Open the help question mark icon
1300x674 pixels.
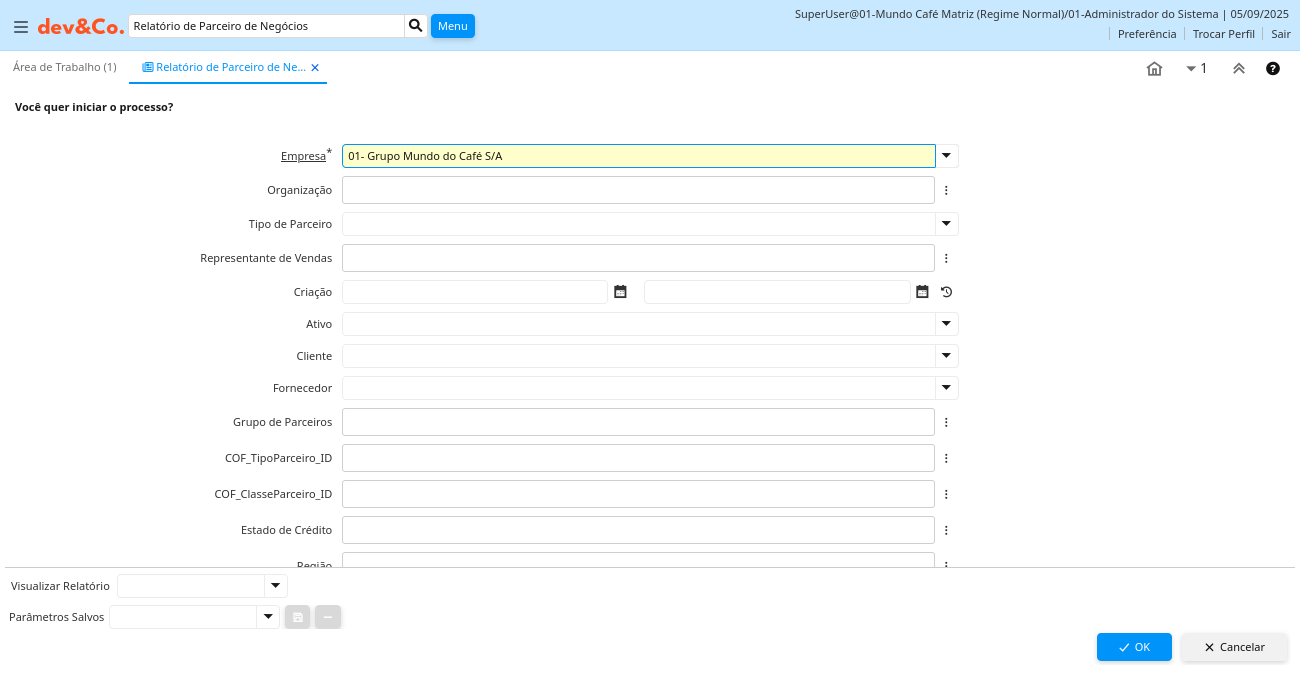(1273, 69)
